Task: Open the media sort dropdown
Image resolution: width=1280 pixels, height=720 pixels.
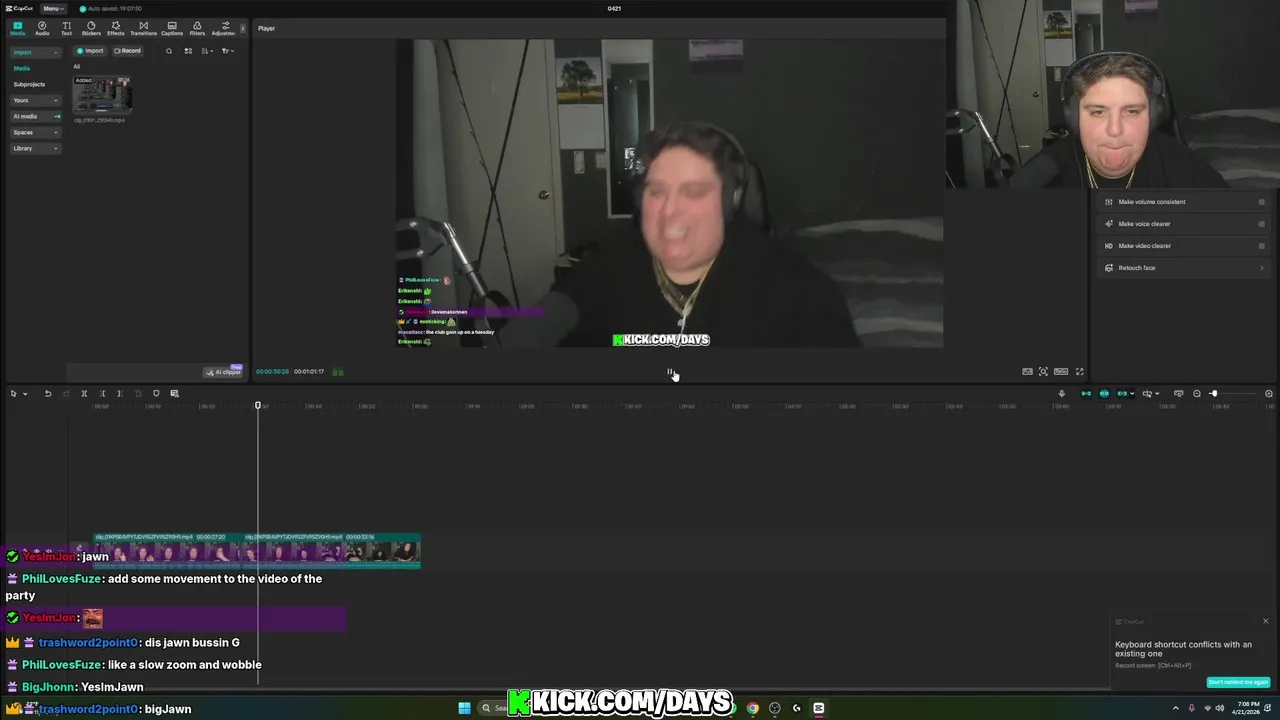Action: pyautogui.click(x=206, y=51)
